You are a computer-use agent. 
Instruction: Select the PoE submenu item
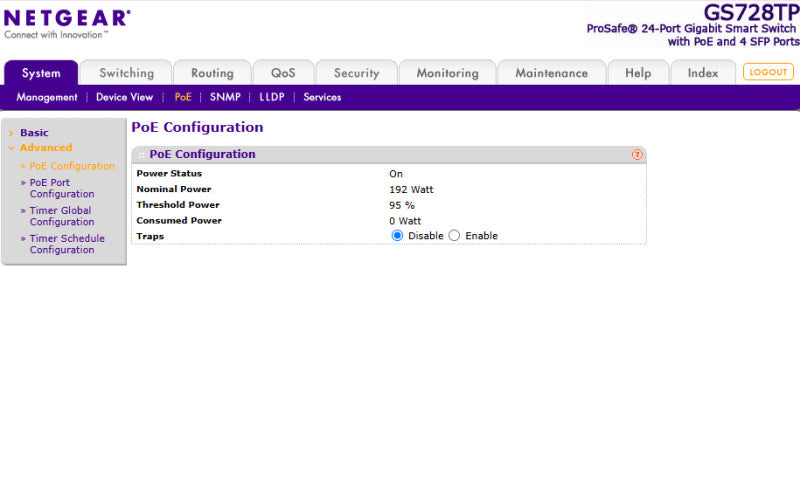pos(183,97)
